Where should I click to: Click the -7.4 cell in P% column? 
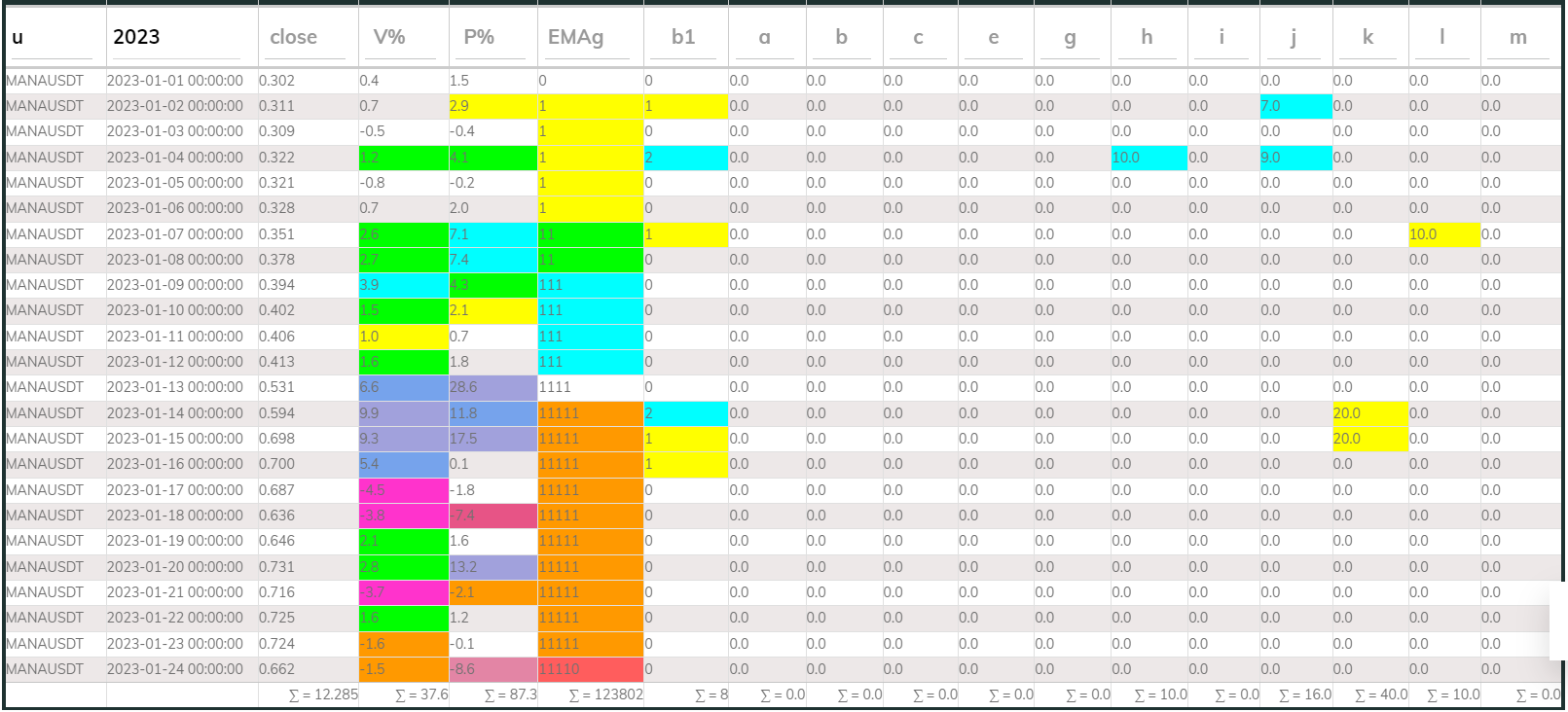click(x=492, y=516)
